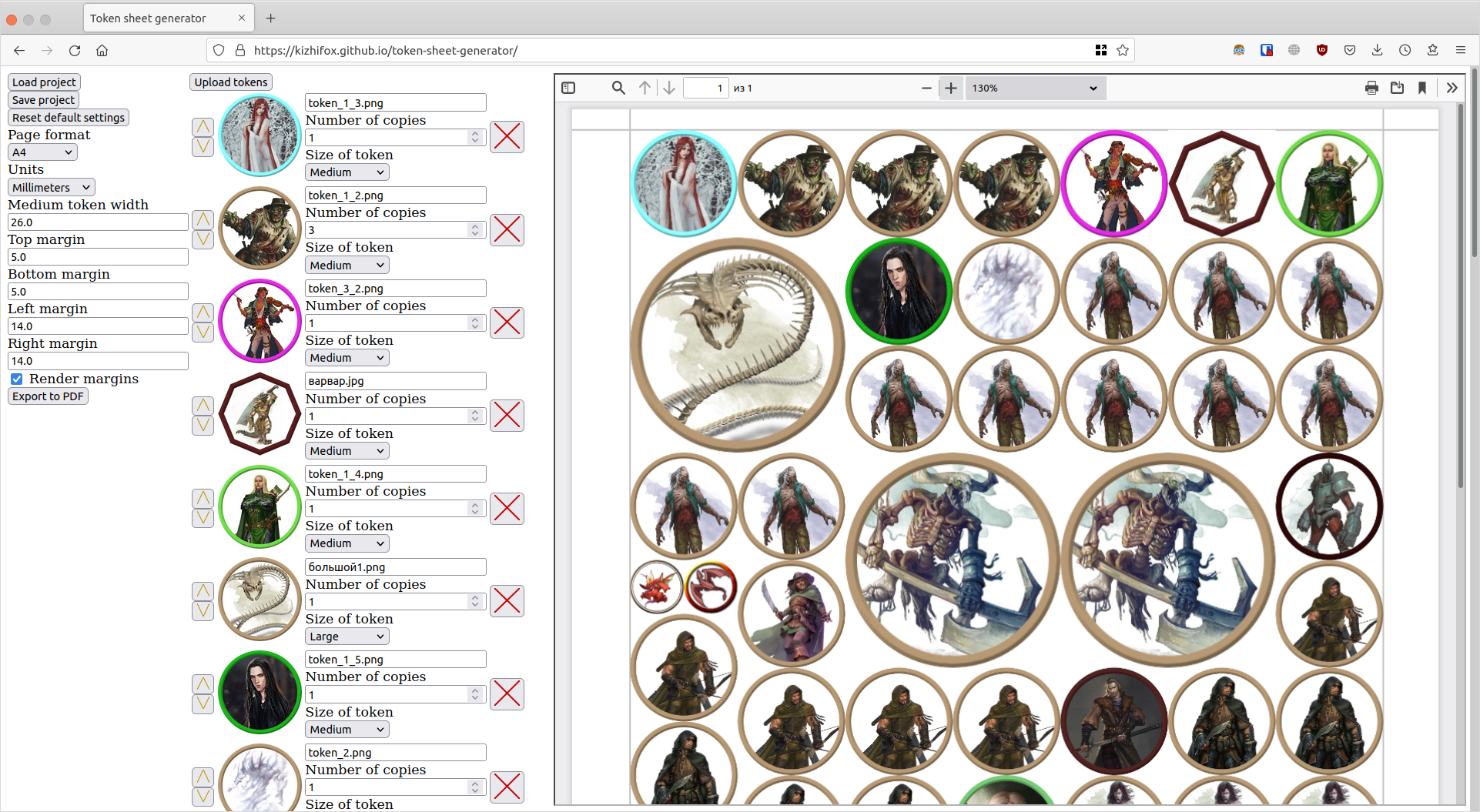Change size dropdown for token_1_5.png
The width and height of the screenshot is (1480, 812).
coord(347,730)
